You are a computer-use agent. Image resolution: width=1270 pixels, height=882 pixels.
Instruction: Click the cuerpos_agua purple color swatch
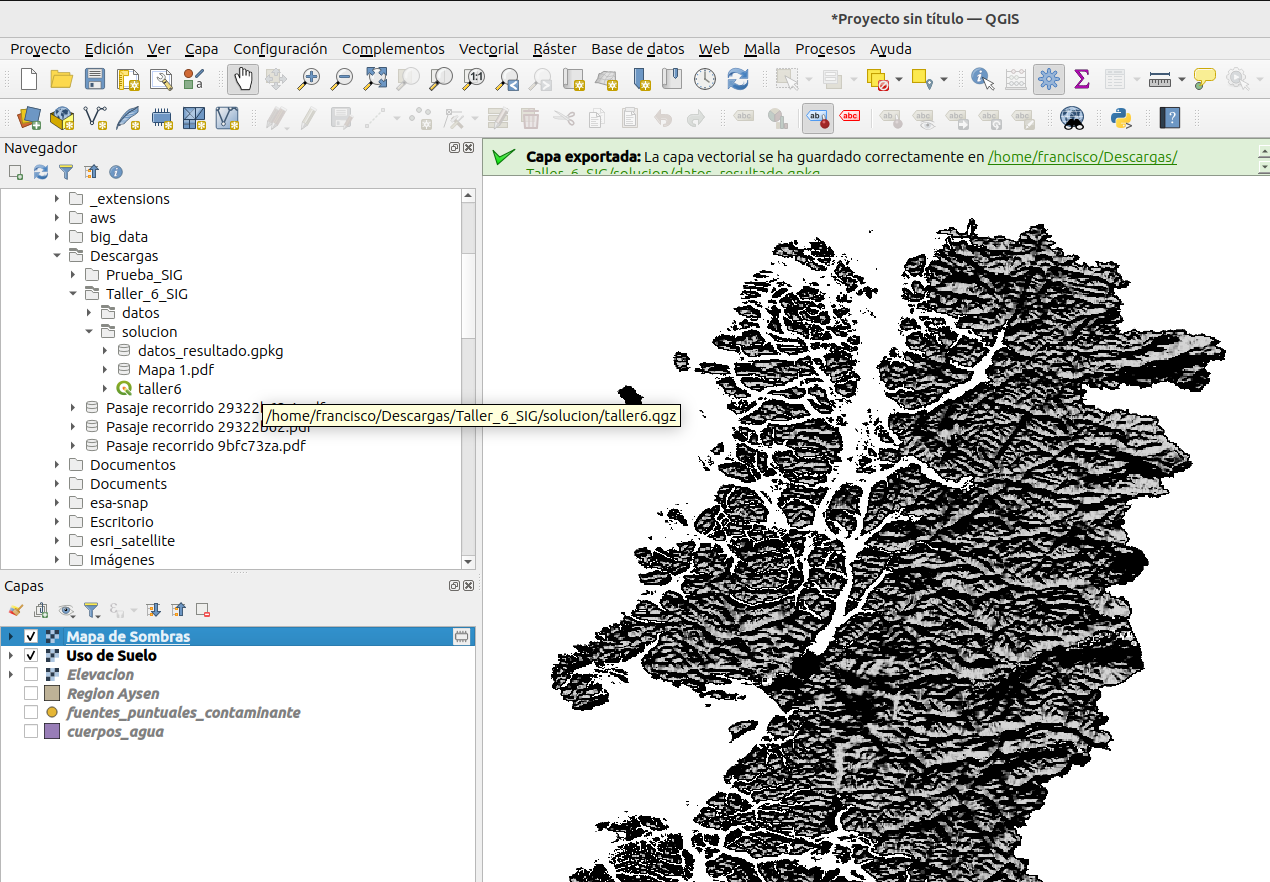(x=52, y=732)
